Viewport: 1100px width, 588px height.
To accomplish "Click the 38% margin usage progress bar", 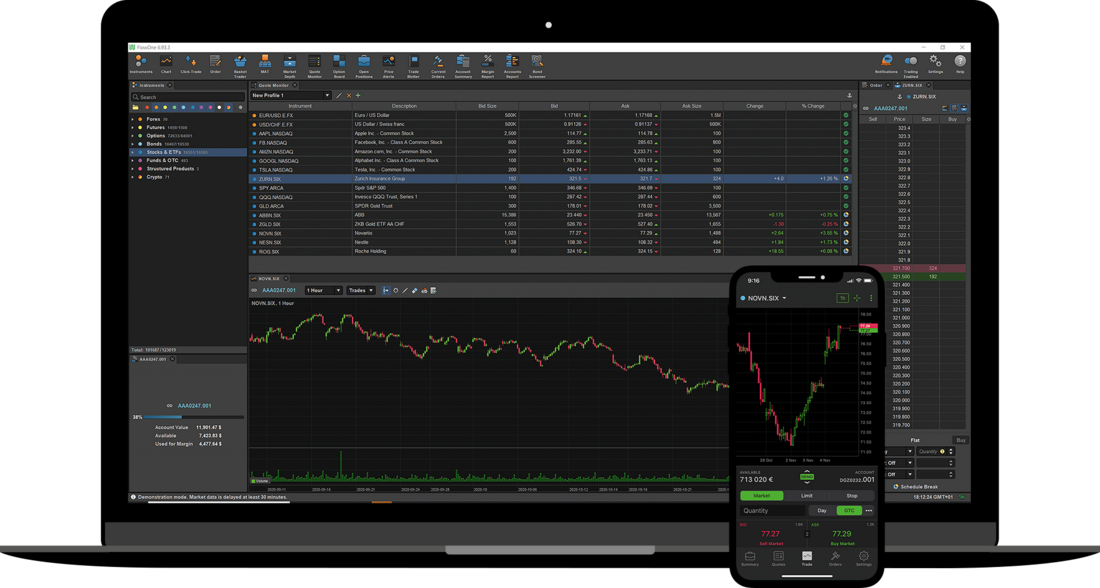I will [x=194, y=417].
